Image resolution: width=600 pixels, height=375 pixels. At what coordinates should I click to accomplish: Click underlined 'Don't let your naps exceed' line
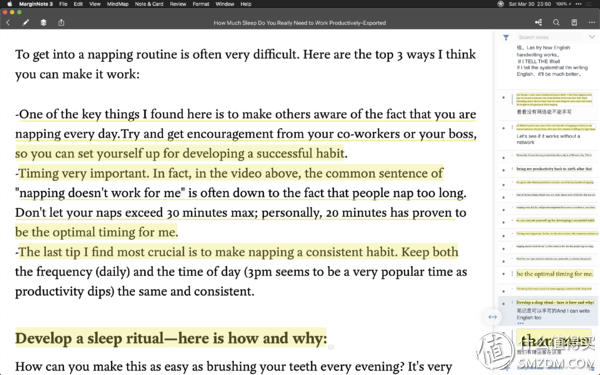coord(240,213)
